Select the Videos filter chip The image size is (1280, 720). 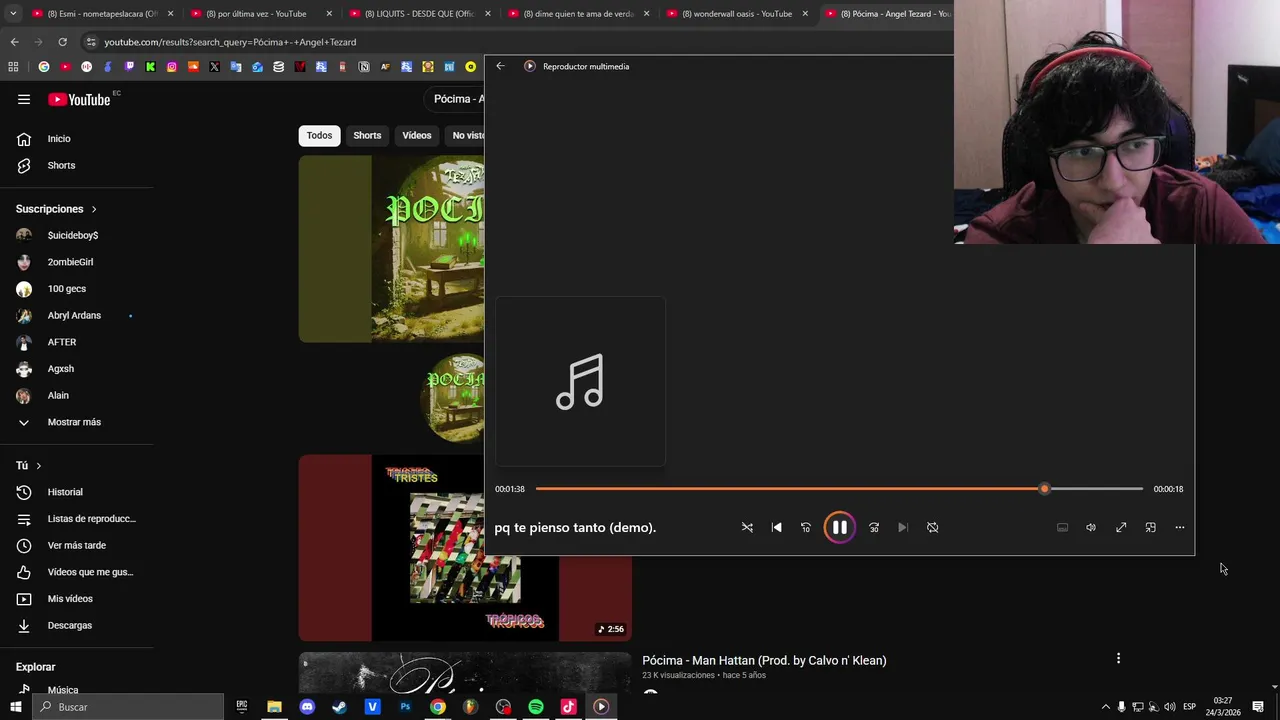[x=417, y=135]
